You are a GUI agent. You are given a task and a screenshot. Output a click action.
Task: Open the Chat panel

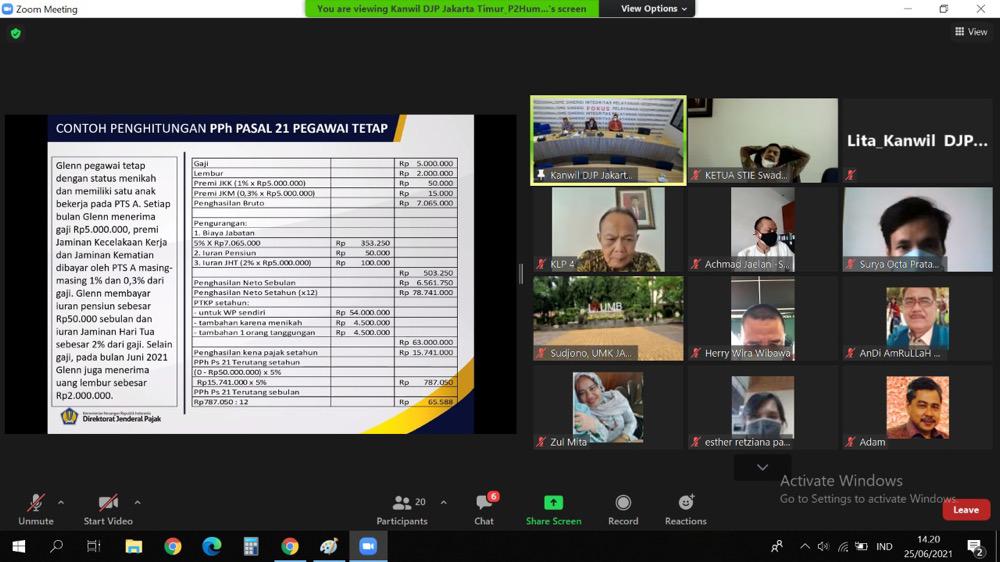click(x=484, y=509)
